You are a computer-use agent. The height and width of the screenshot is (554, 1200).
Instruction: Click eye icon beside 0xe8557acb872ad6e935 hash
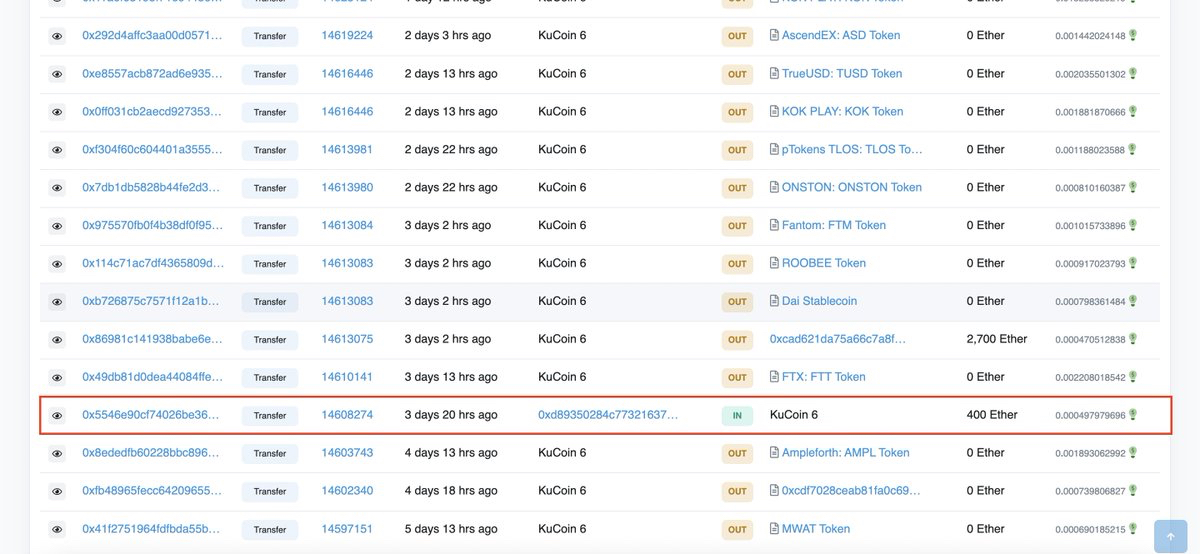pyautogui.click(x=57, y=74)
